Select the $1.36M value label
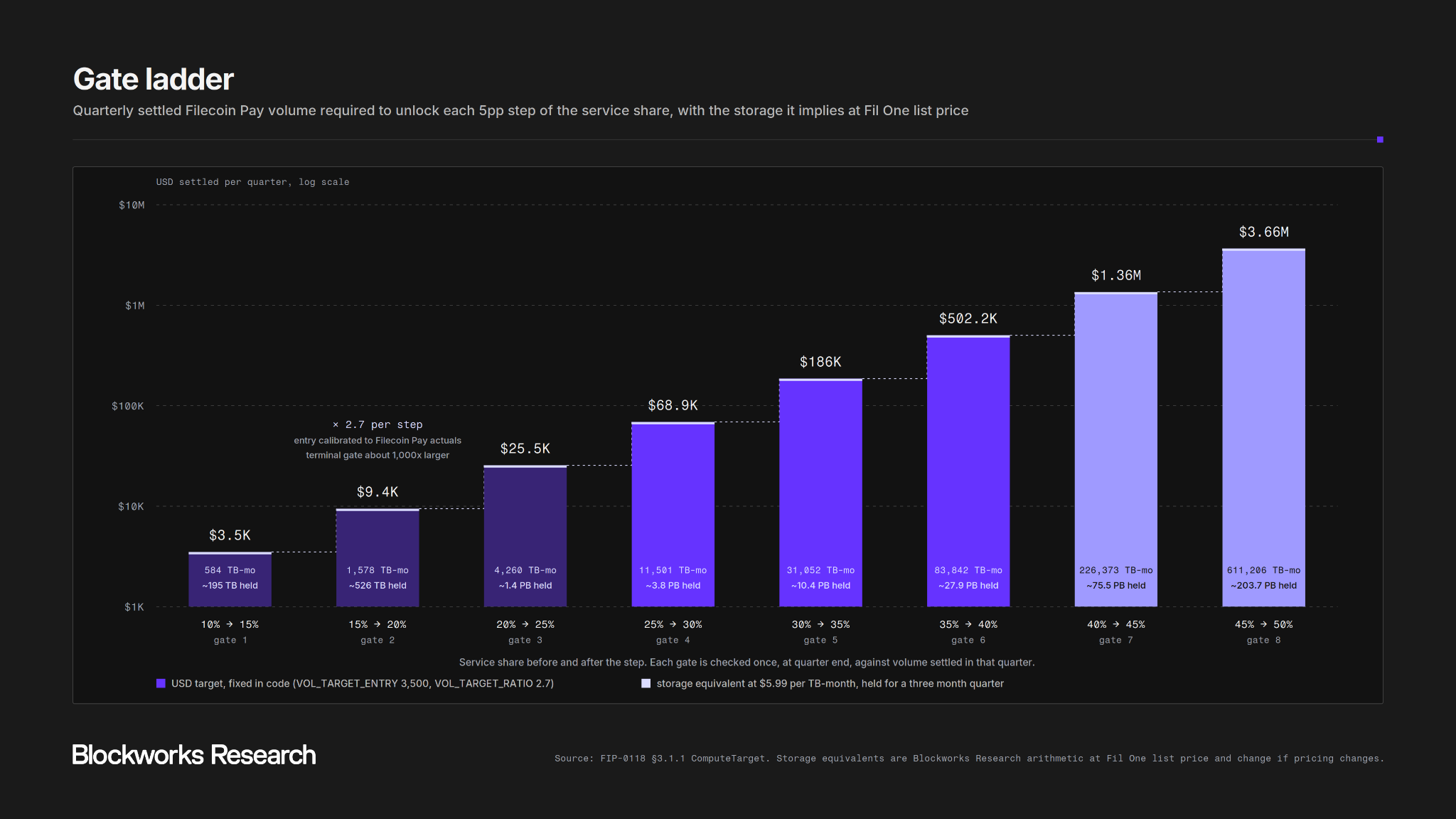This screenshot has width=1456, height=819. (x=1116, y=275)
